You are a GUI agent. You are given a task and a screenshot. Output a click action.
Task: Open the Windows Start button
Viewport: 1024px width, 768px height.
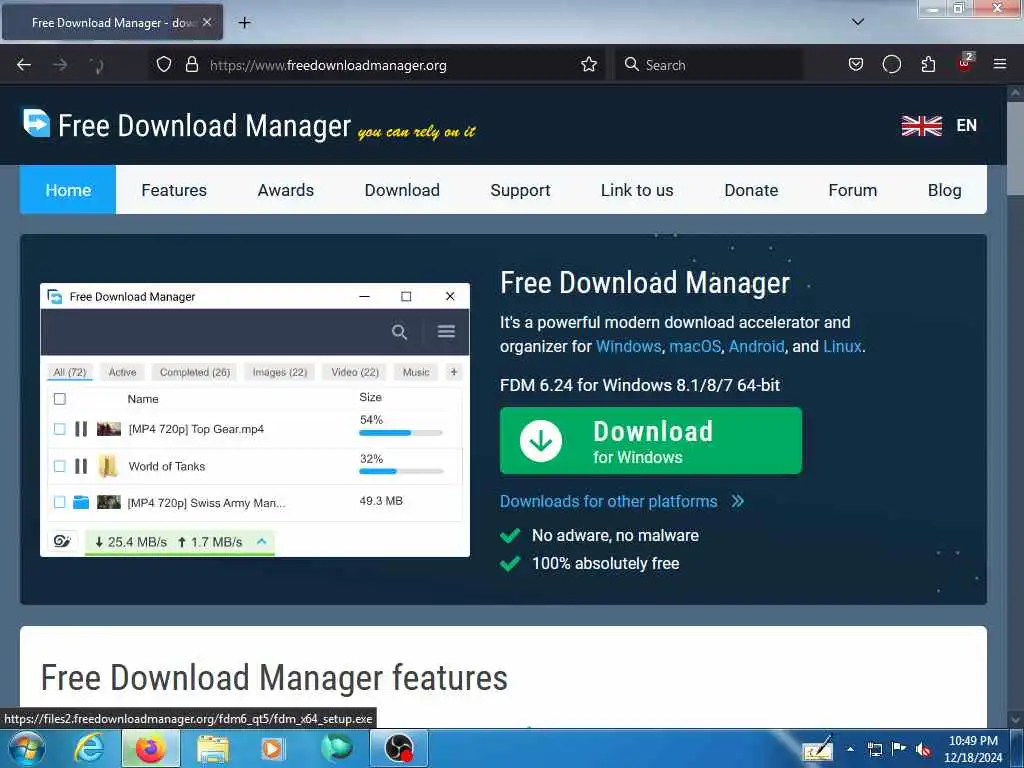(x=26, y=748)
